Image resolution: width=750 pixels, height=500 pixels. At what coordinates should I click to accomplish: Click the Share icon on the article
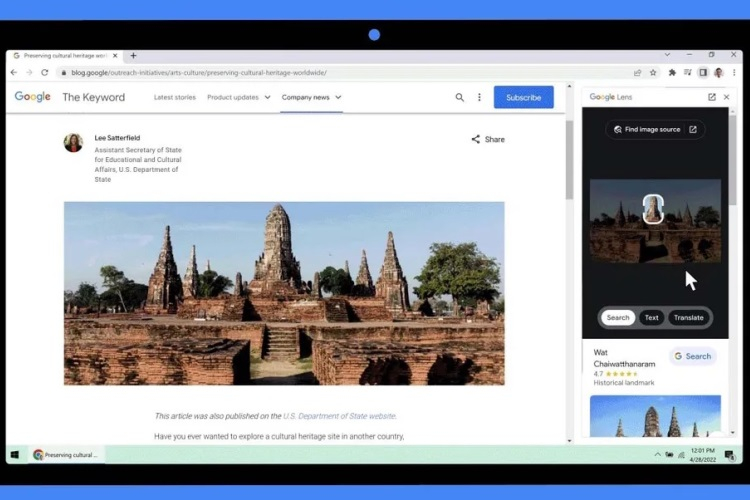[x=476, y=140]
